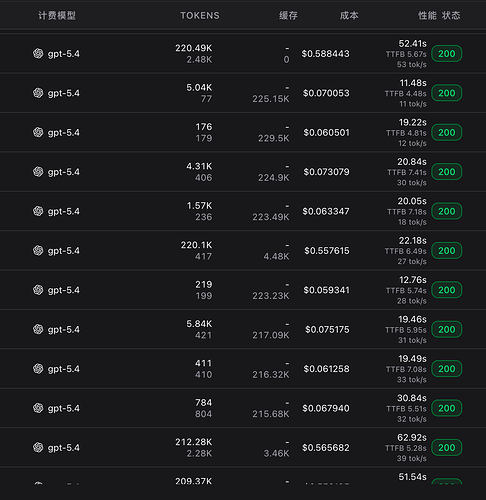Click the cache value 217.09K
Image resolution: width=486 pixels, height=500 pixels.
[271, 335]
